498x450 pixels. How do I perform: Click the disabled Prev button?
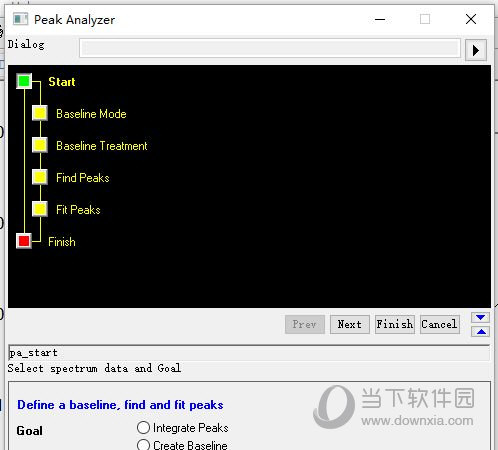(x=305, y=324)
